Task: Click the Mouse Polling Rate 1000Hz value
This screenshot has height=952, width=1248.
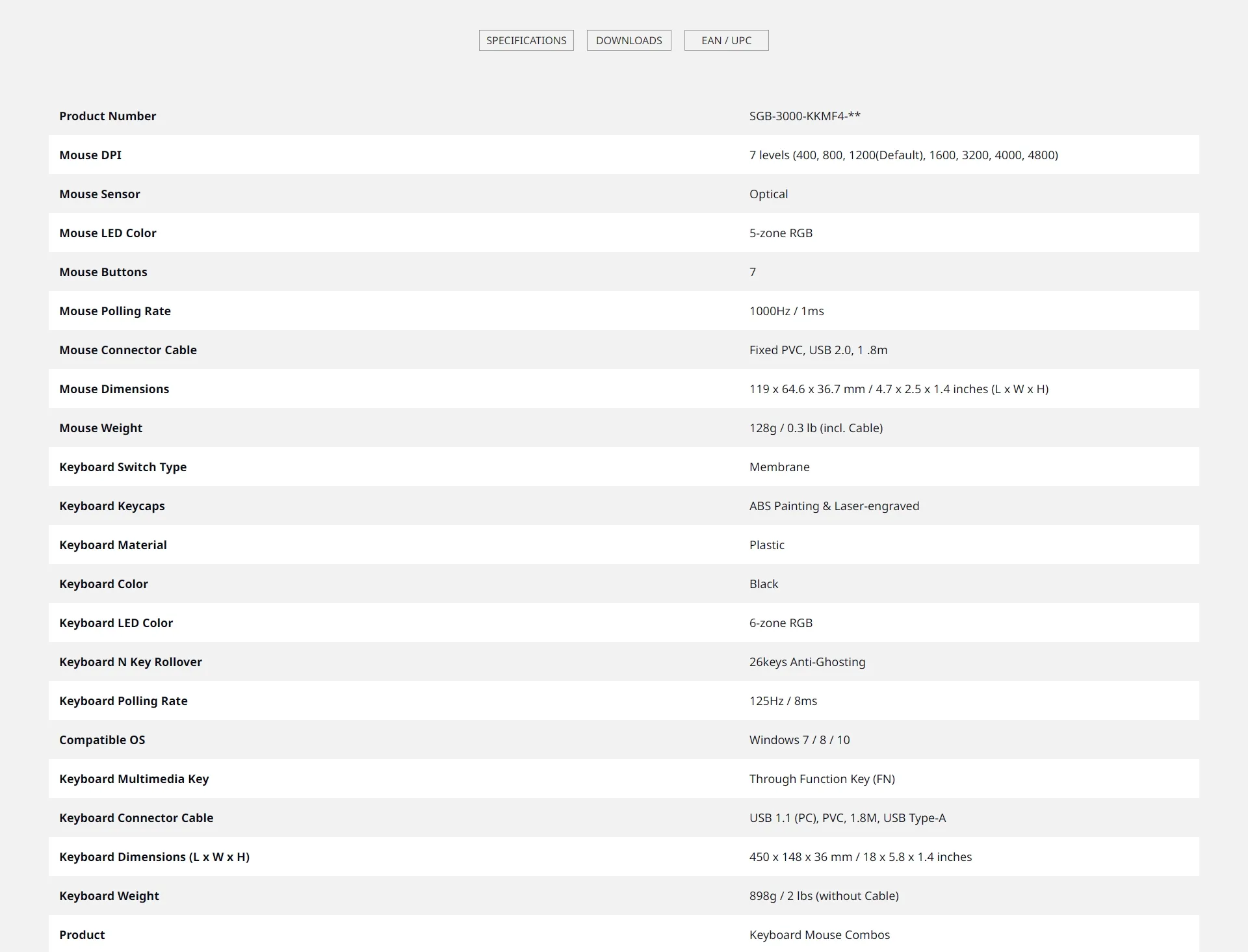Action: [x=786, y=311]
